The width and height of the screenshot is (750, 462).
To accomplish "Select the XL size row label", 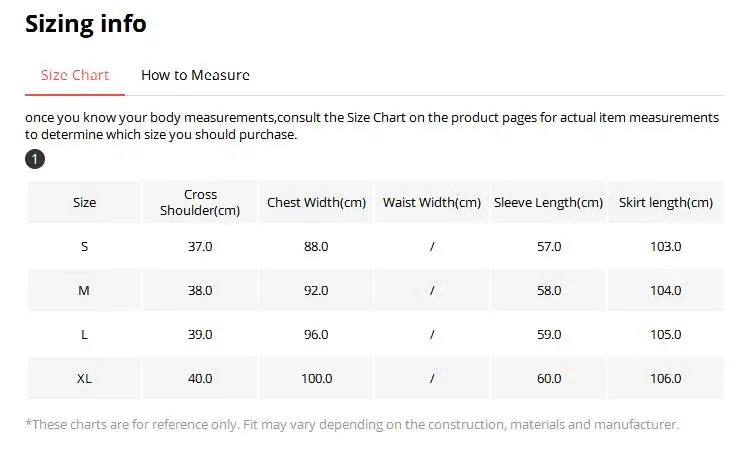I will pyautogui.click(x=85, y=379).
